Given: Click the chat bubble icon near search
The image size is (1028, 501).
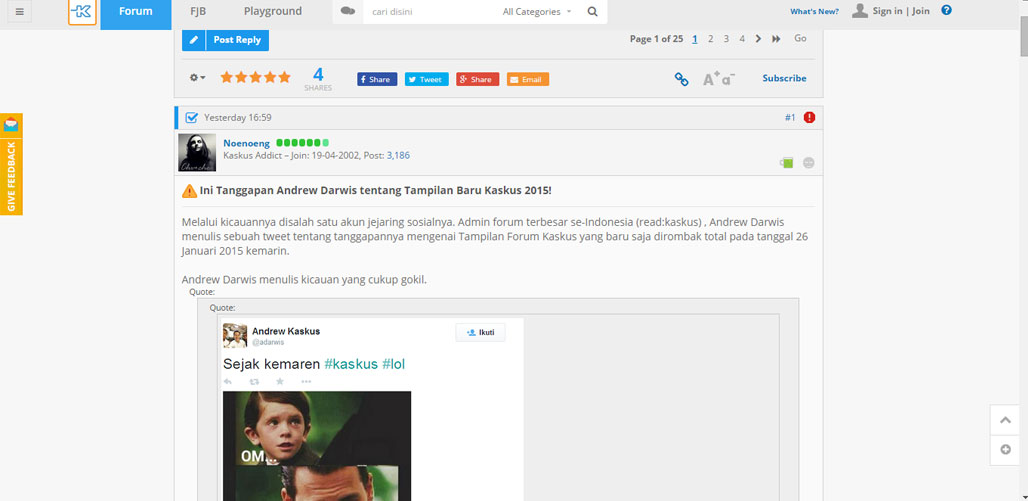Looking at the screenshot, I should [x=348, y=11].
